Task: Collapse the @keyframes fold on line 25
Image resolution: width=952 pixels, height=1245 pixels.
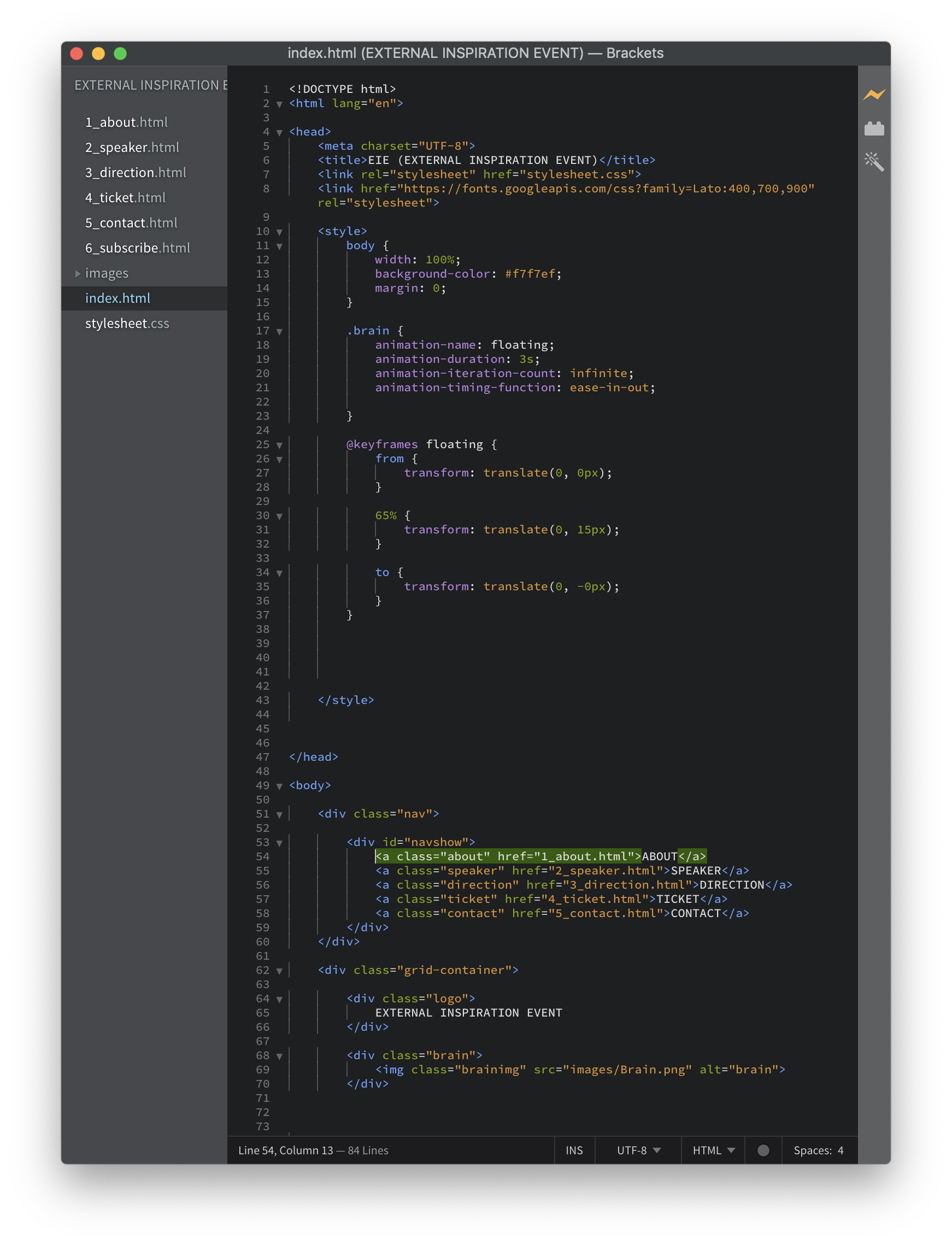Action: point(279,445)
